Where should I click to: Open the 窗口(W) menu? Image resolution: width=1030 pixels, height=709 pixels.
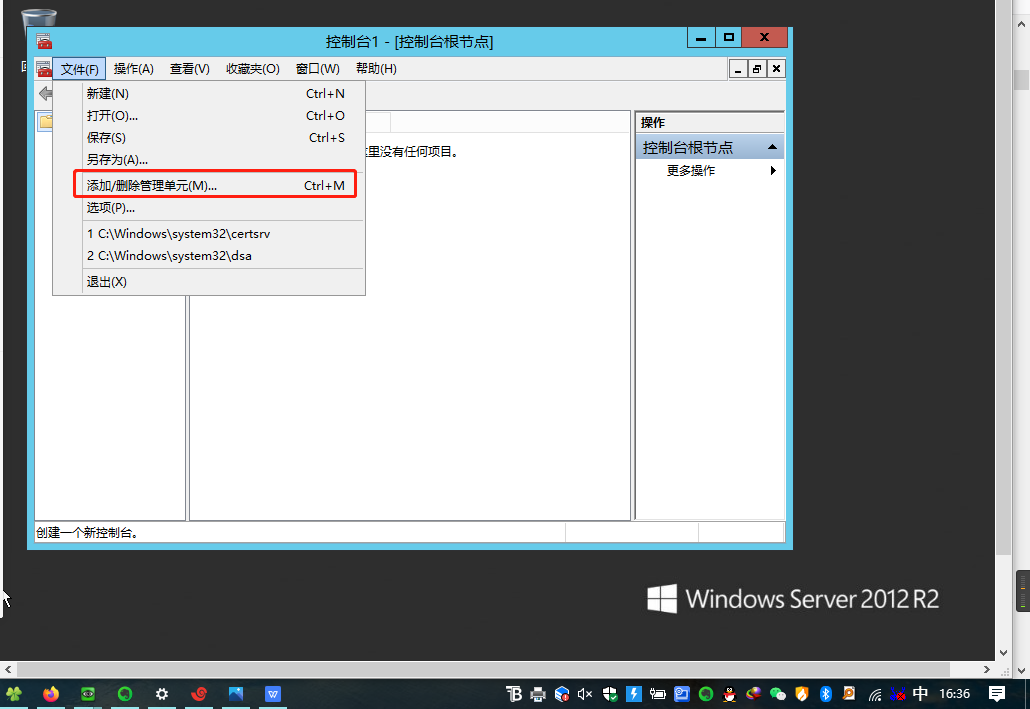pyautogui.click(x=317, y=69)
